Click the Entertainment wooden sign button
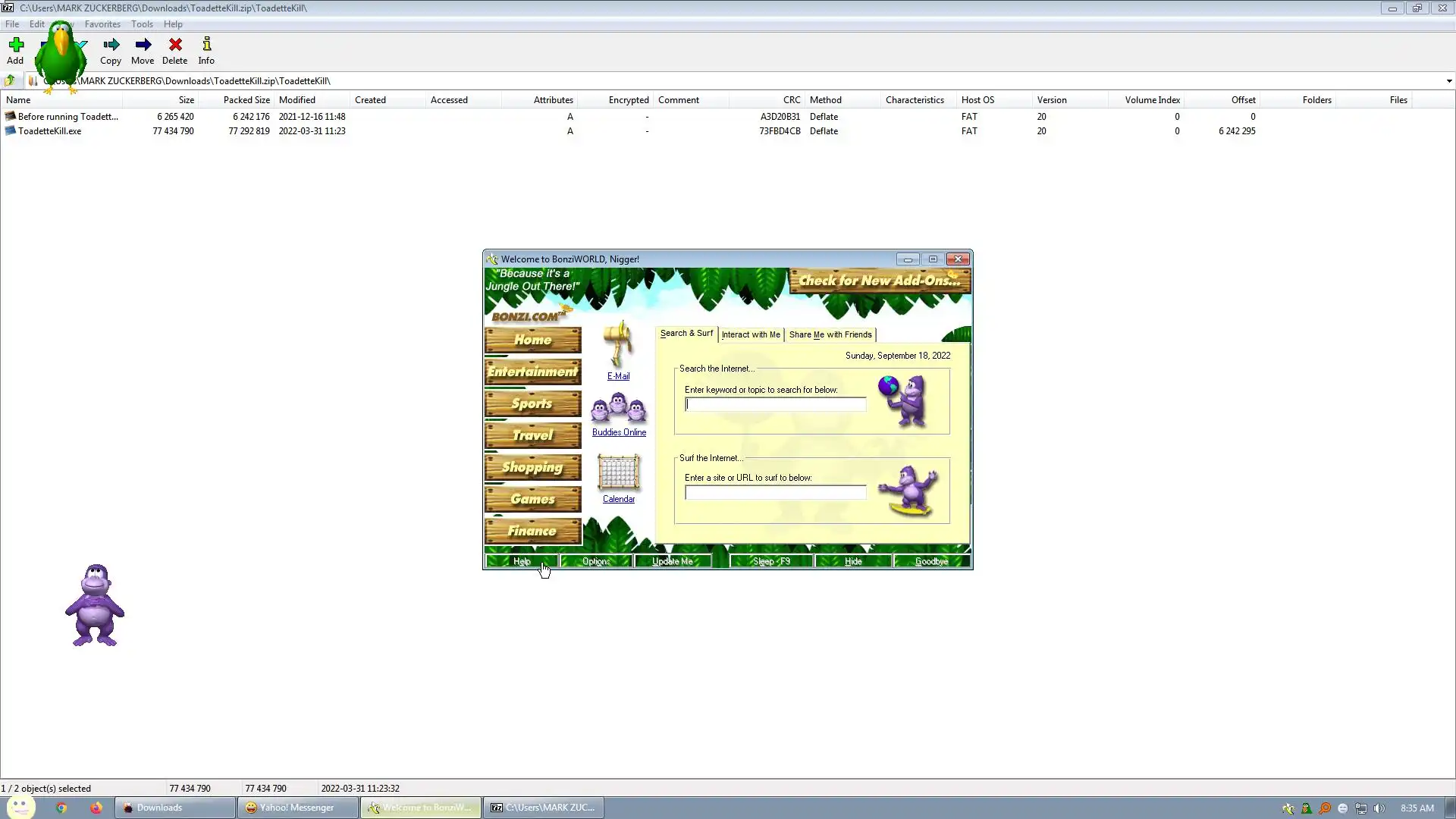This screenshot has height=819, width=1456. coord(532,372)
